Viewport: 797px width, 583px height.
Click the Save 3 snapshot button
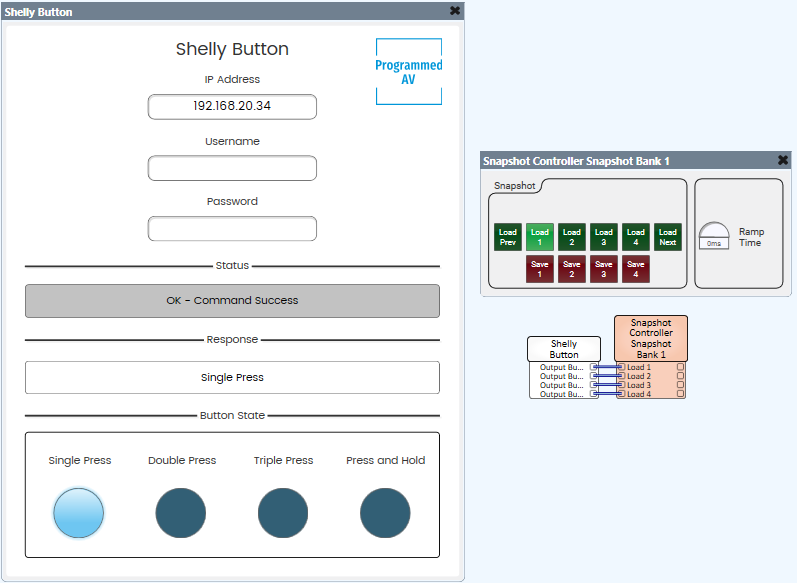point(604,269)
